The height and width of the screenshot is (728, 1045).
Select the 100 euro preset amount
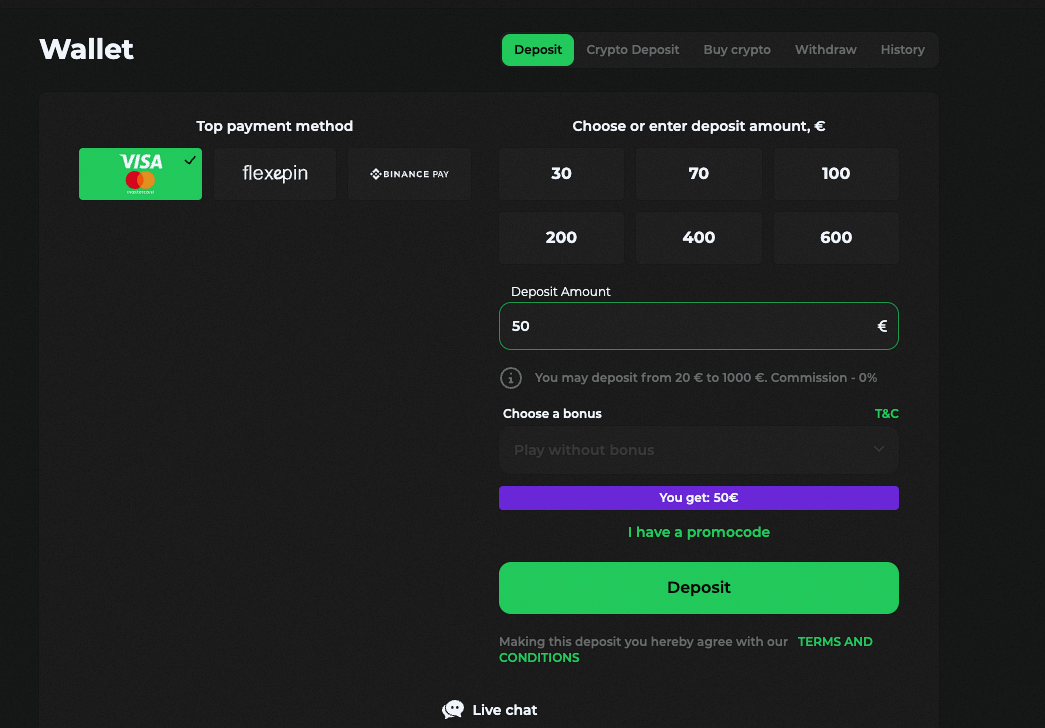tap(836, 174)
